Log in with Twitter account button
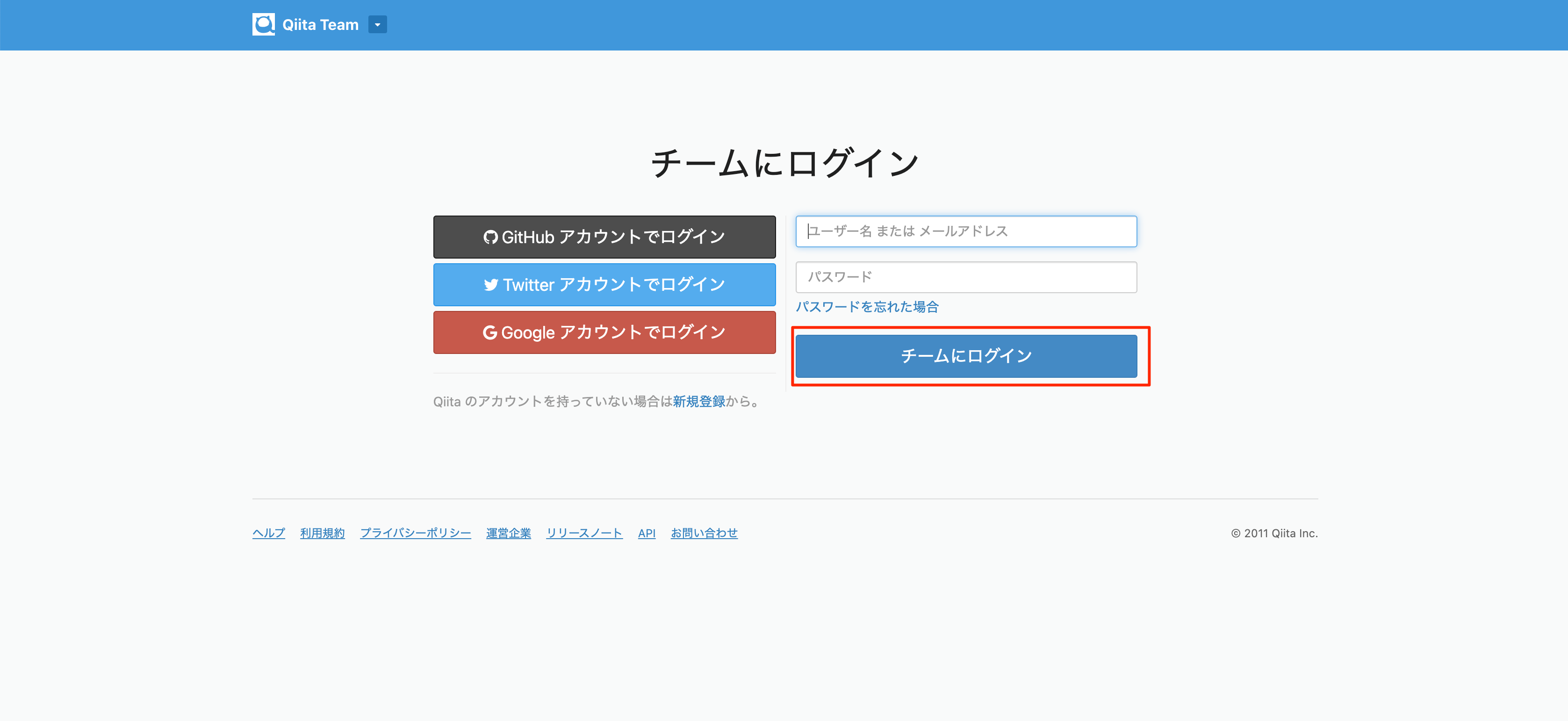 (604, 284)
